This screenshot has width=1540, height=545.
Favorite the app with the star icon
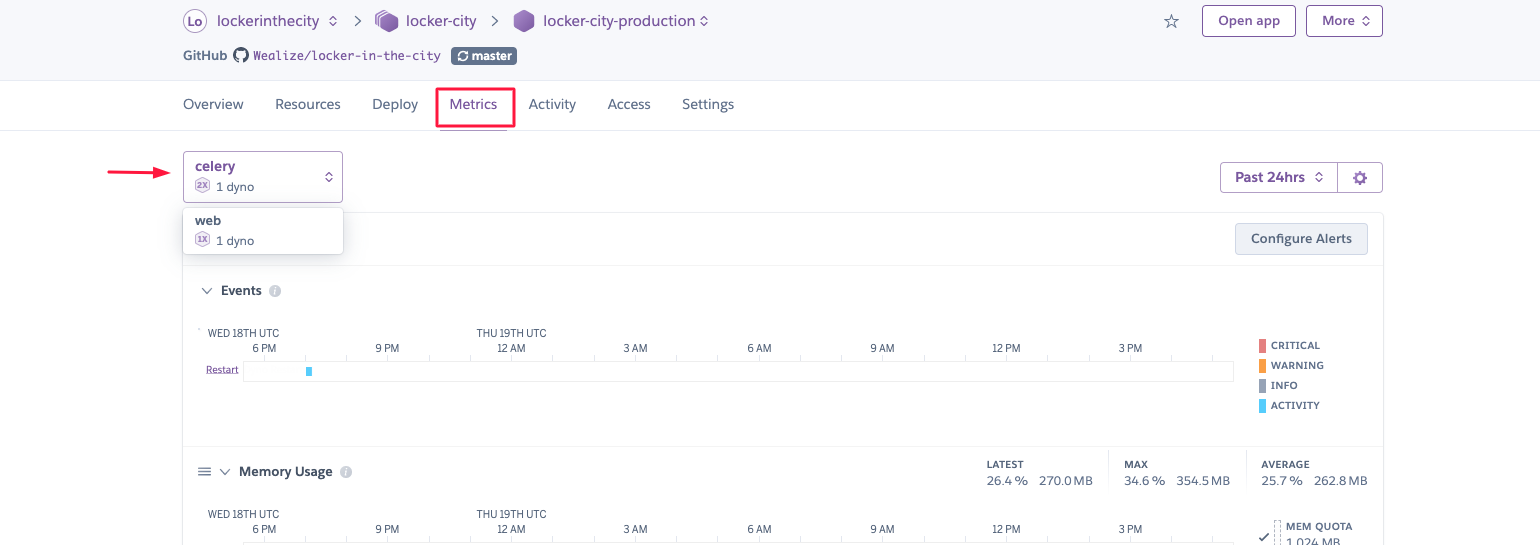pyautogui.click(x=1171, y=21)
